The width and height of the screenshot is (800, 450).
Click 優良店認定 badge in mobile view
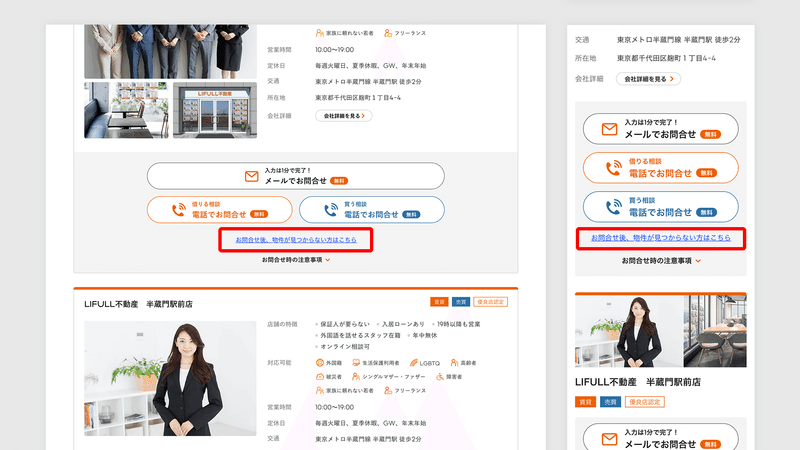point(644,402)
